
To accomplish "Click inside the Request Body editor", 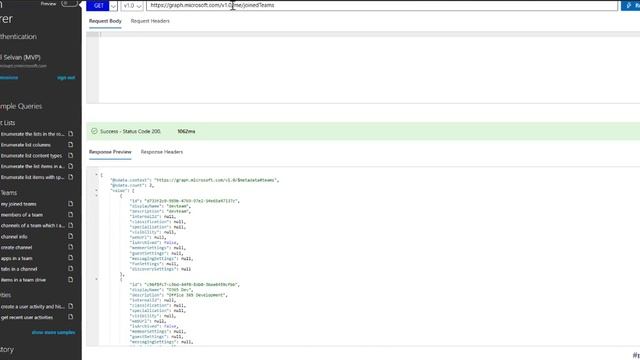I will (x=369, y=67).
